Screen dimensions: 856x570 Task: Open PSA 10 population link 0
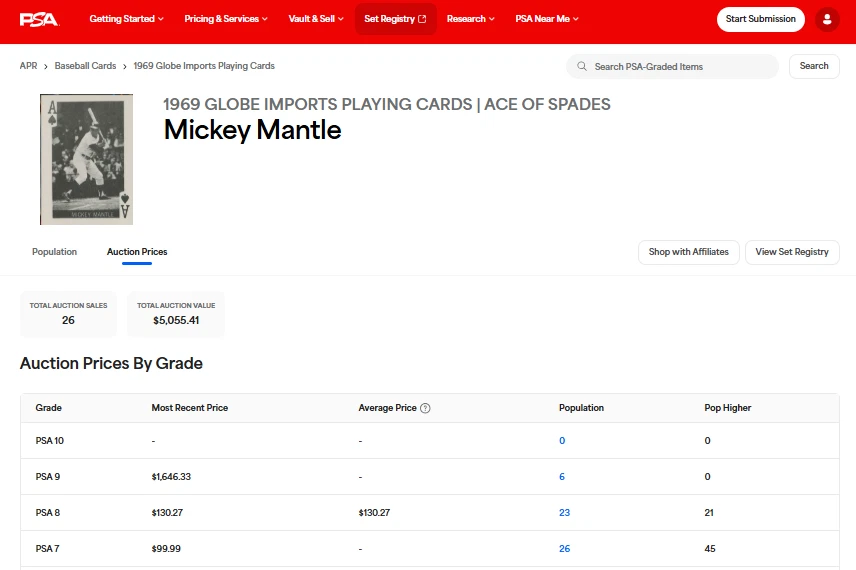(x=562, y=441)
